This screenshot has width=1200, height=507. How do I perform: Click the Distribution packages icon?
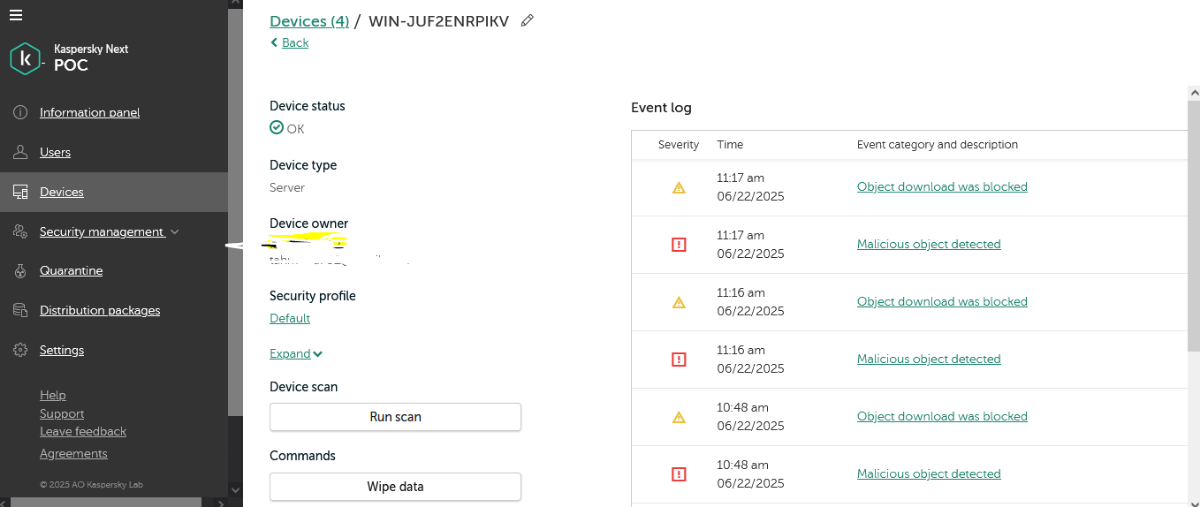[x=19, y=310]
